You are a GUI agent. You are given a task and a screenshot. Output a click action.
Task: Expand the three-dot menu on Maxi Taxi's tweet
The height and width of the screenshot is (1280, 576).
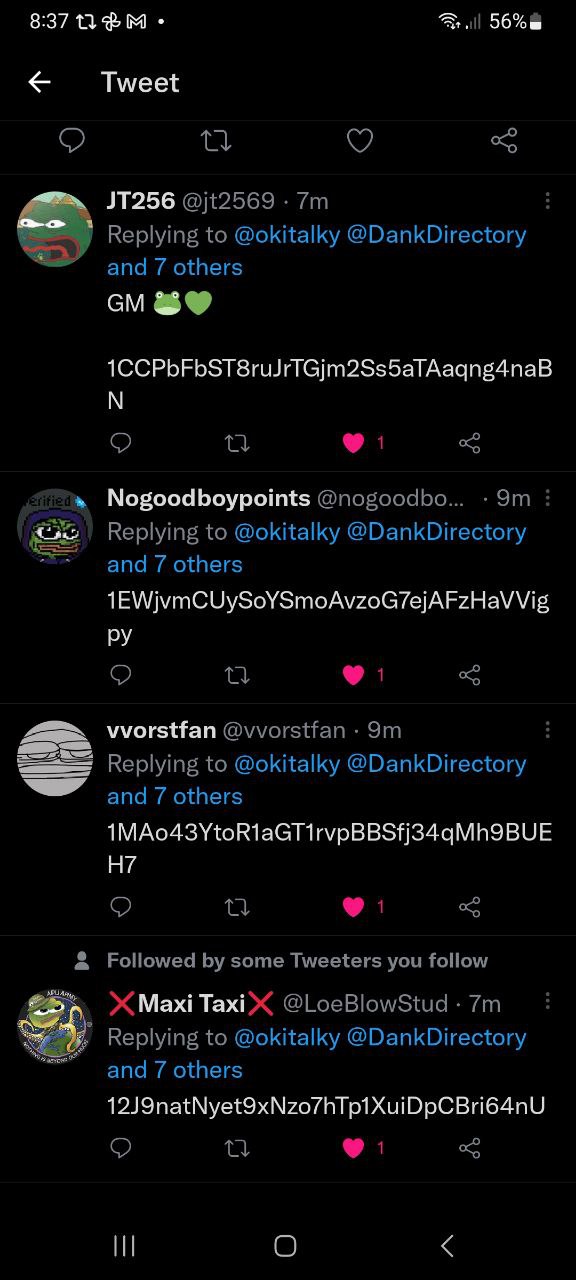click(x=547, y=1001)
